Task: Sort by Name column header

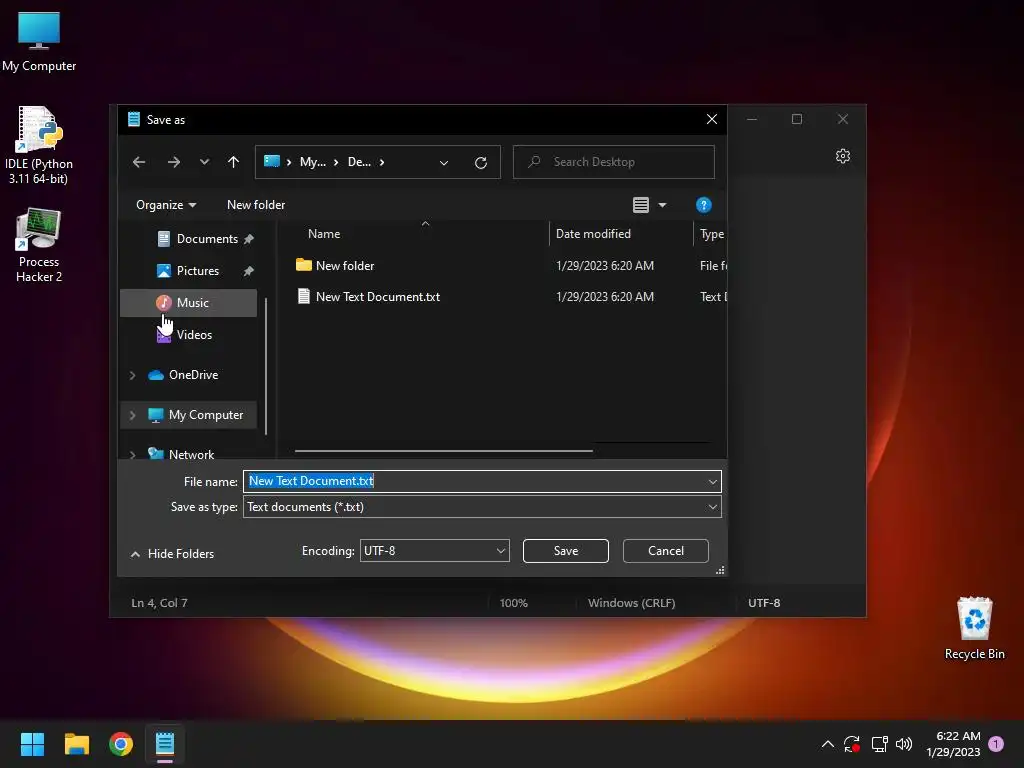Action: [324, 234]
